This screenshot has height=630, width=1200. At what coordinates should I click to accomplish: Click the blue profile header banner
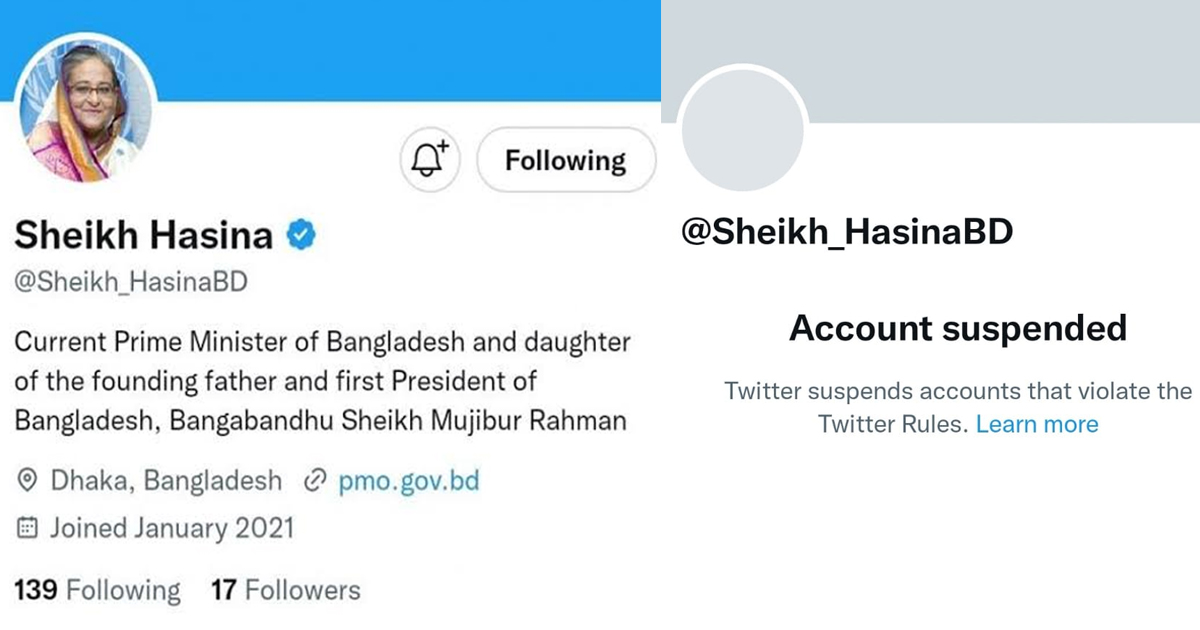point(400,45)
